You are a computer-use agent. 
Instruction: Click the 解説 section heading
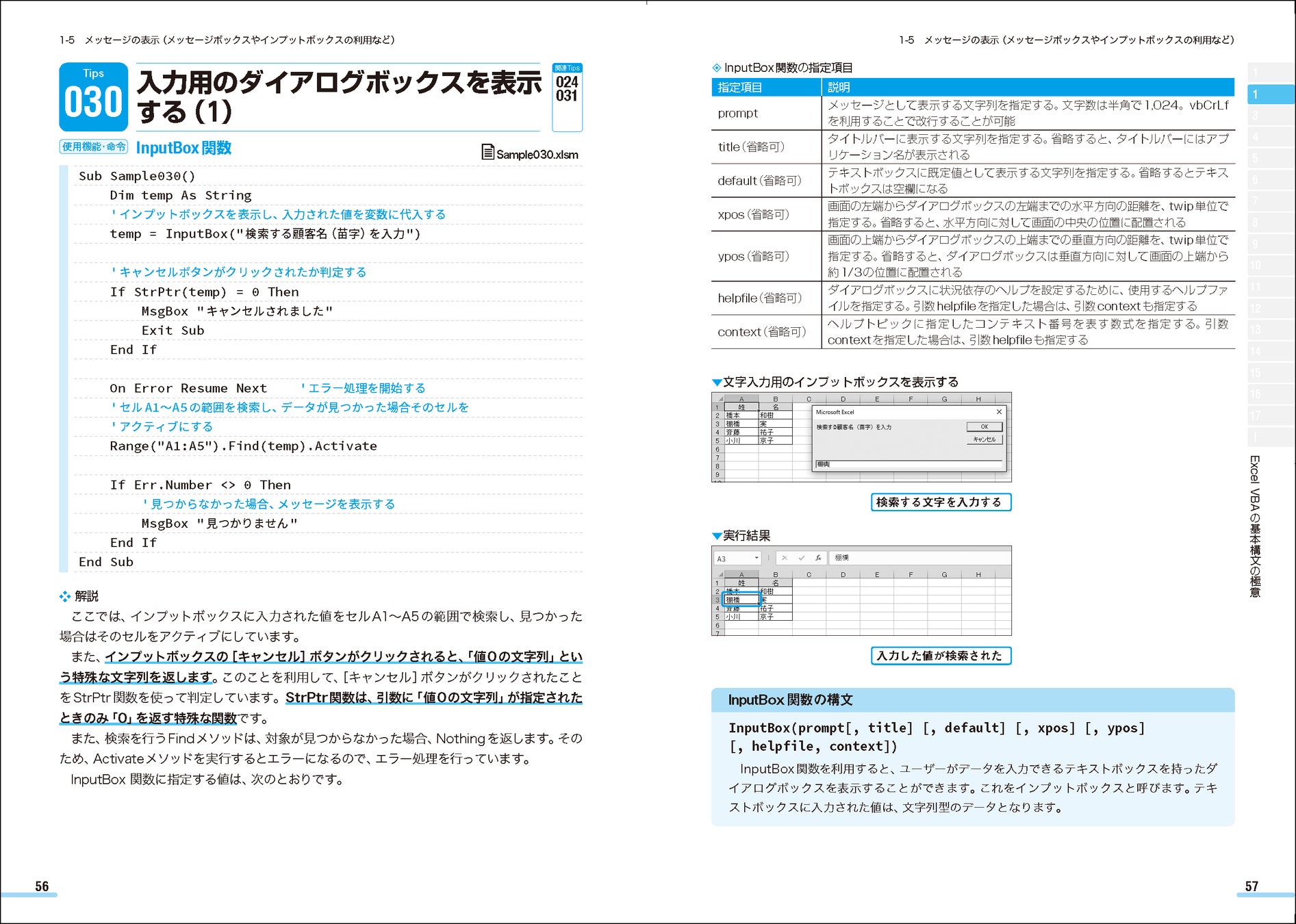tap(79, 596)
